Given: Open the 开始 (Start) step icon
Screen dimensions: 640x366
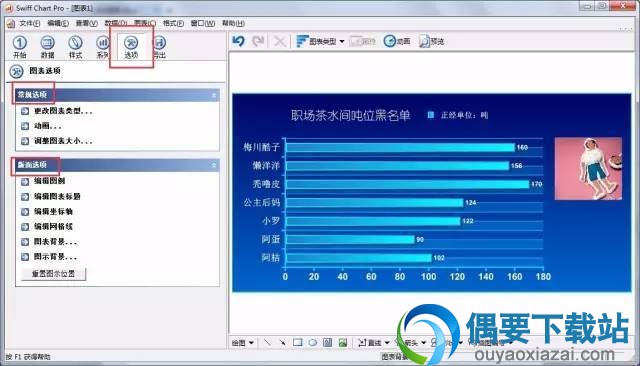Looking at the screenshot, I should tap(20, 47).
